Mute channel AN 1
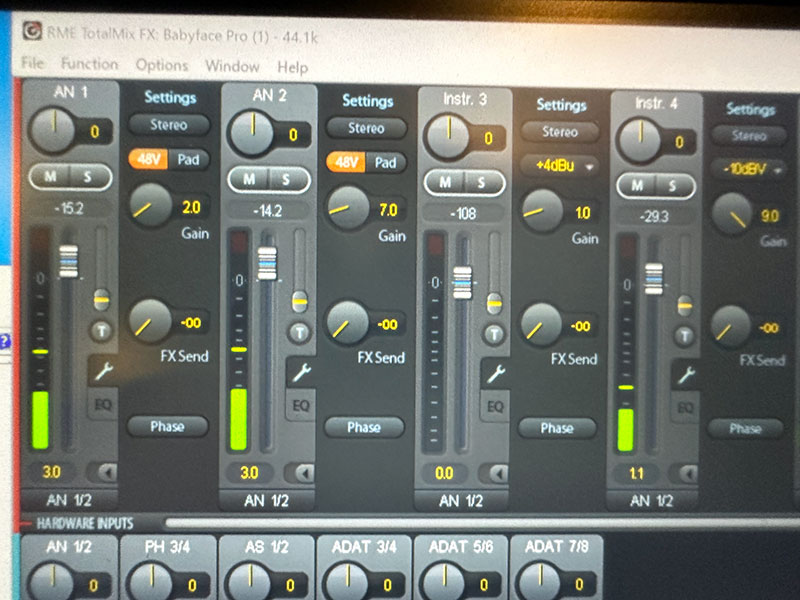The height and width of the screenshot is (600, 800). (x=51, y=177)
